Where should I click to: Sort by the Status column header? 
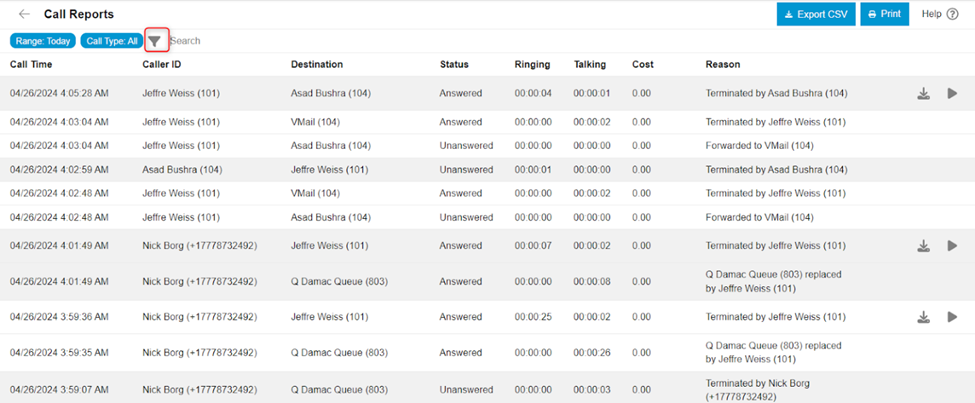(454, 65)
